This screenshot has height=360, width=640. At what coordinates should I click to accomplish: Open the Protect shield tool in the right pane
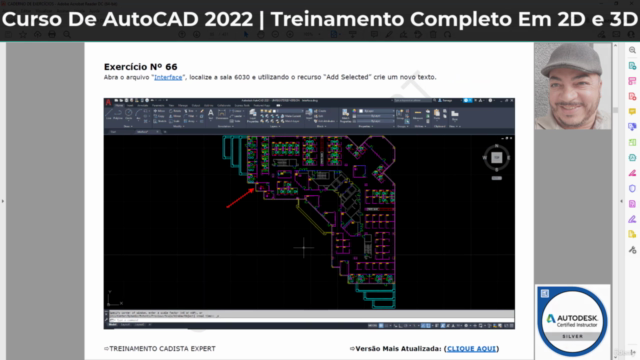coord(632,188)
